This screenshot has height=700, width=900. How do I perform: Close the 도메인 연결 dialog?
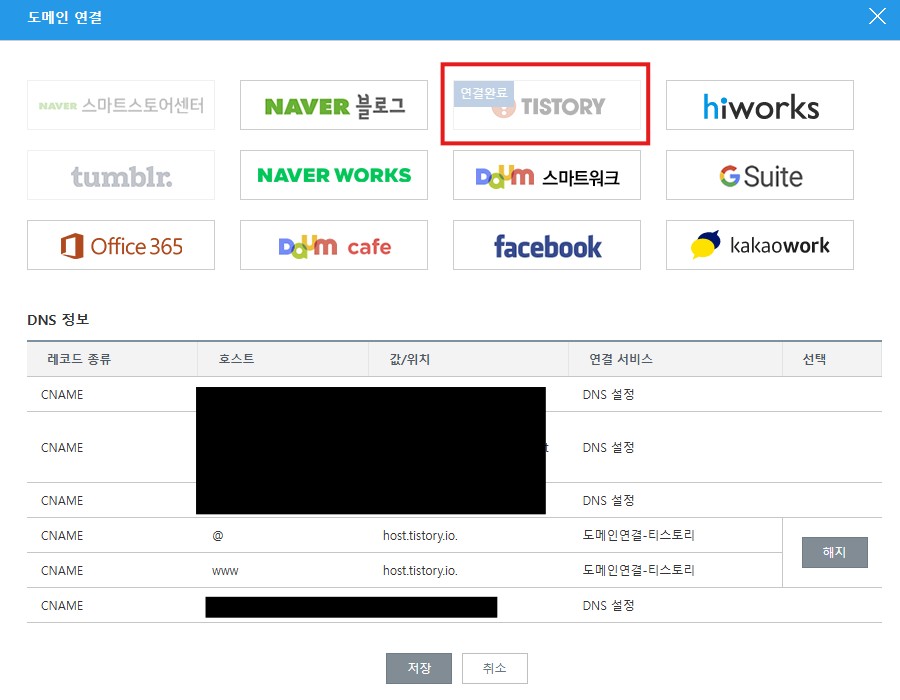(877, 16)
